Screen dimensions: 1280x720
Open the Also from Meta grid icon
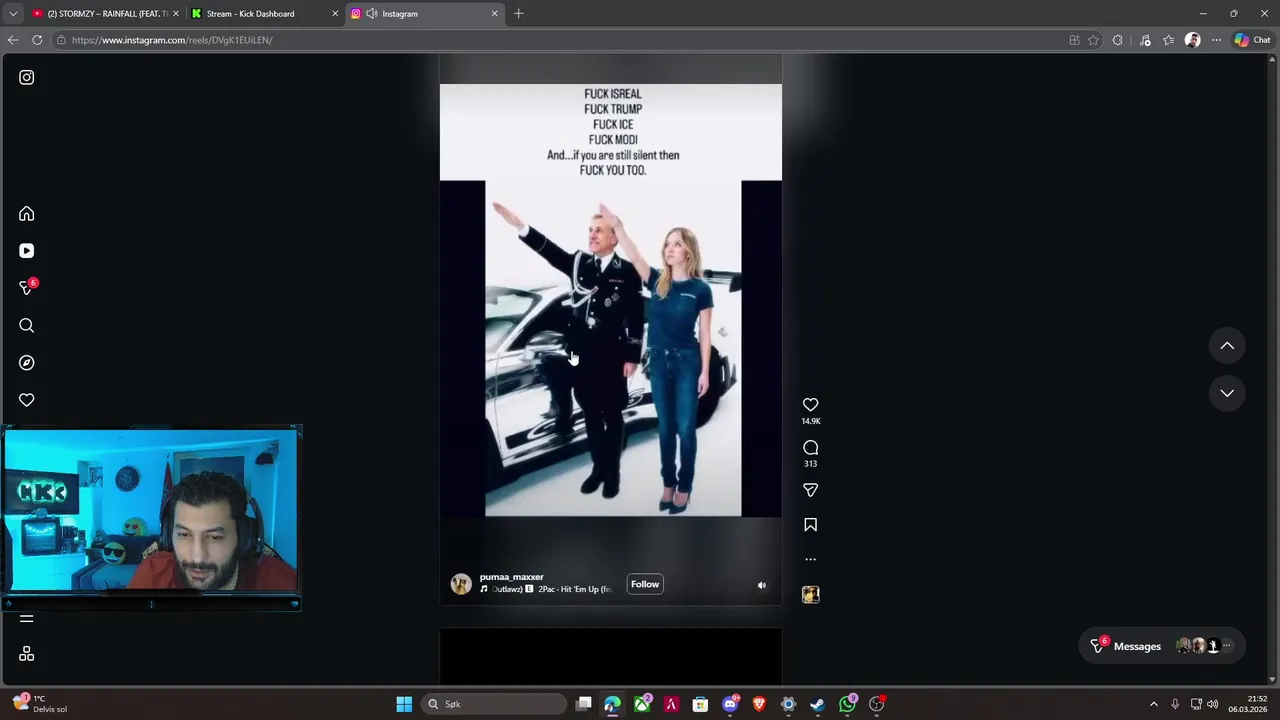point(27,654)
